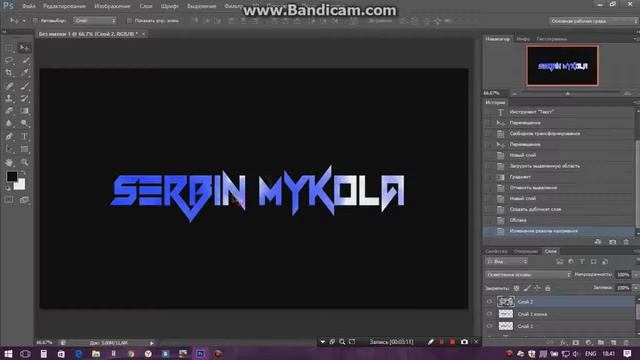Open the workspace switcher dropdown
640x360 pixels.
point(593,21)
